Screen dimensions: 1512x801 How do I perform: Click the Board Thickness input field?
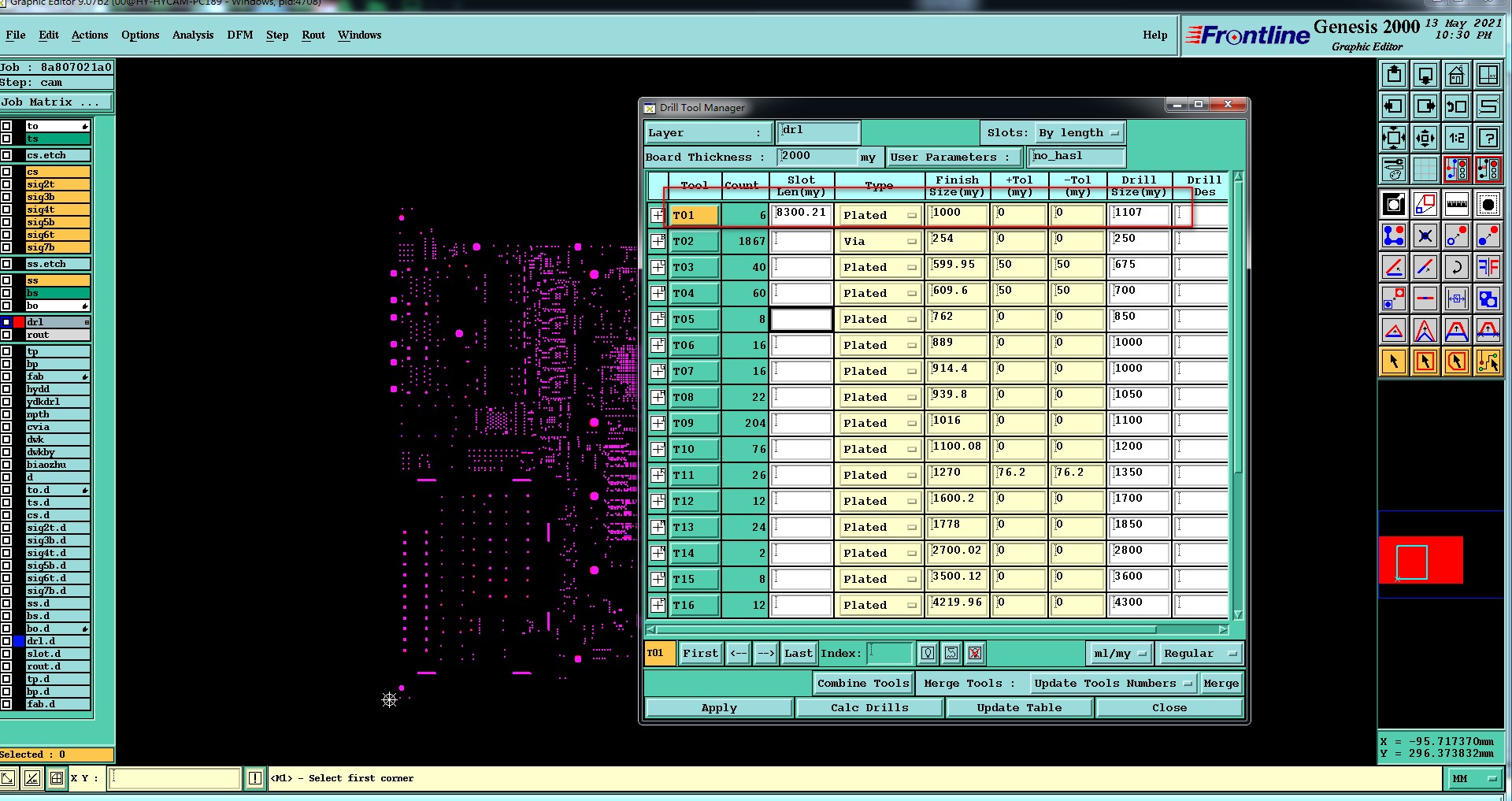pos(817,157)
